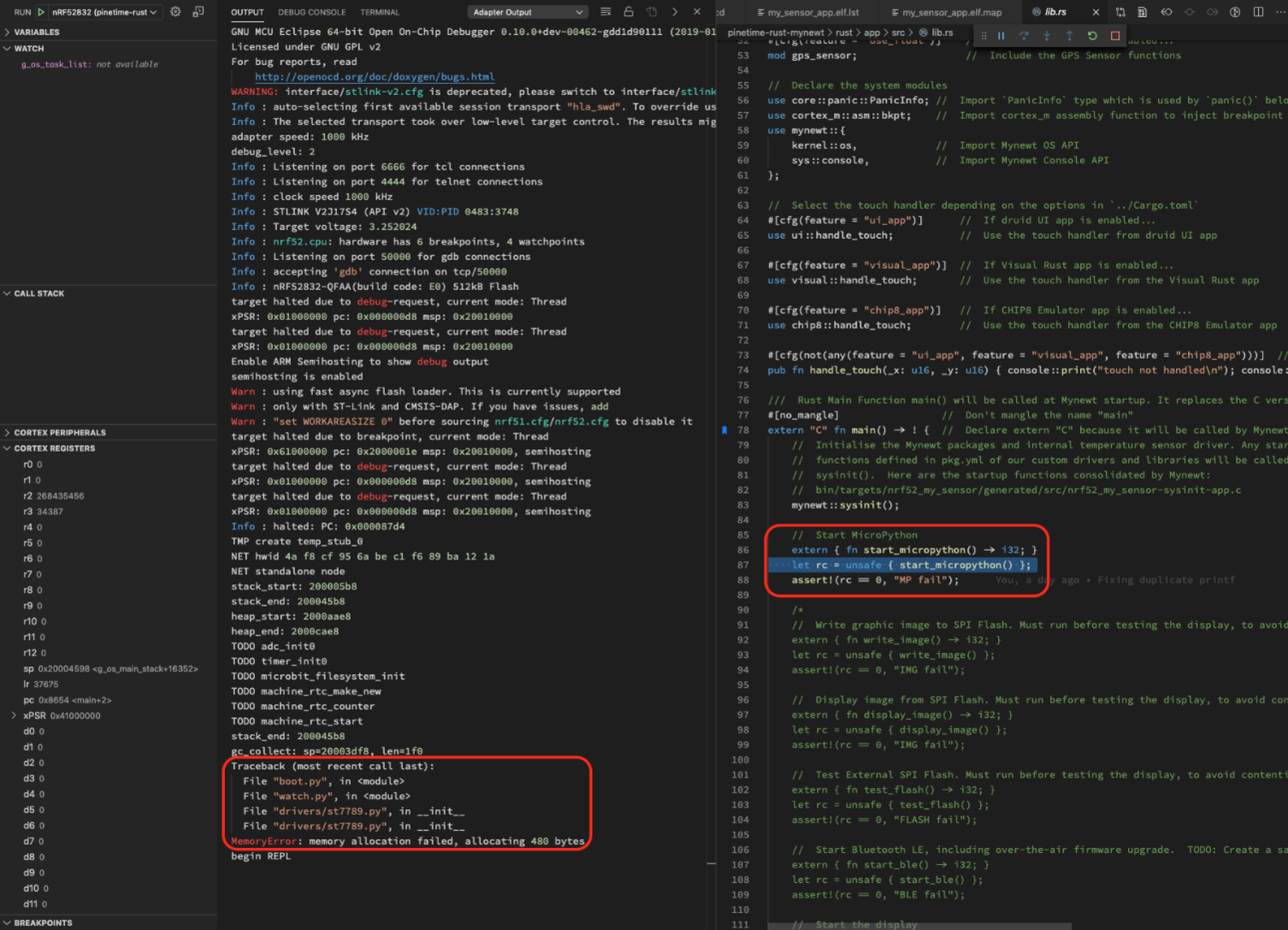Click the Step Into debug icon
The height and width of the screenshot is (930, 1288).
(1047, 36)
